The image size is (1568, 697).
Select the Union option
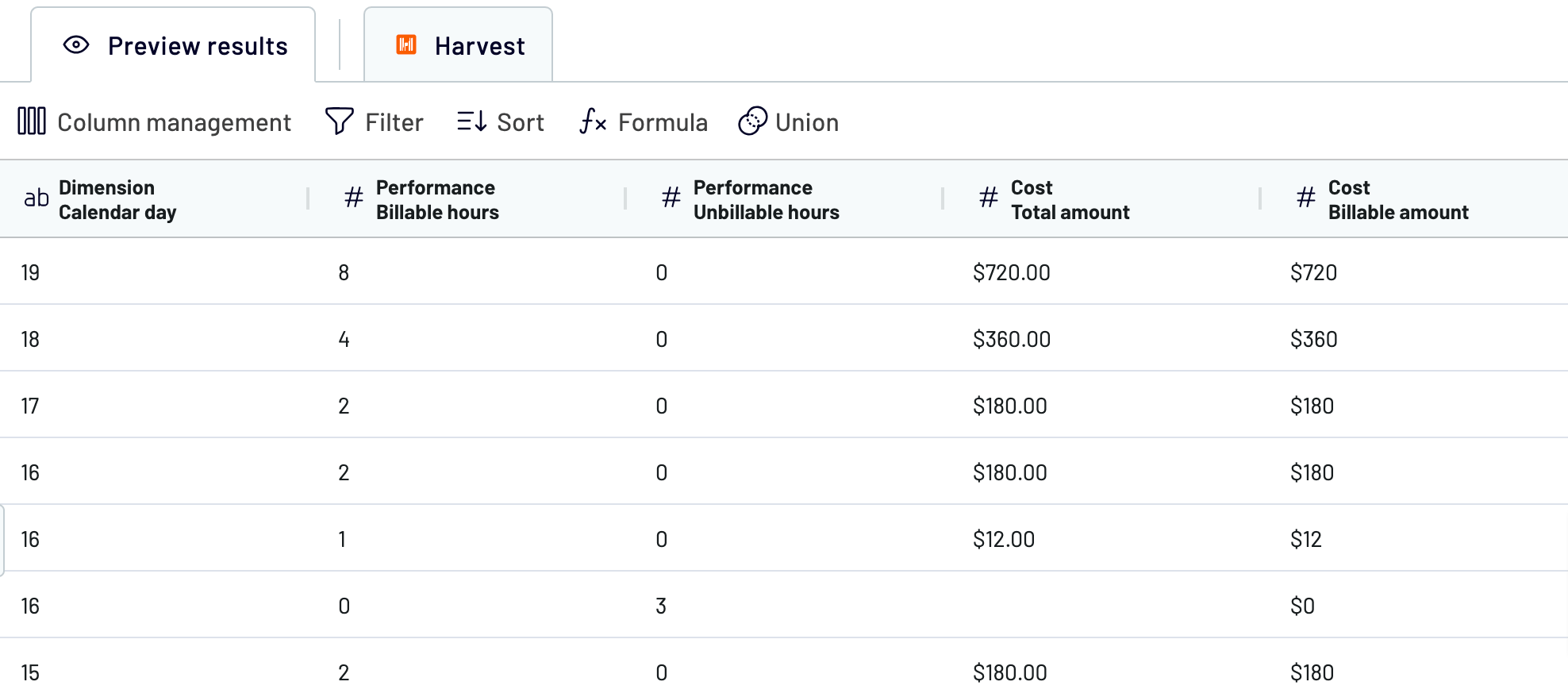(789, 122)
